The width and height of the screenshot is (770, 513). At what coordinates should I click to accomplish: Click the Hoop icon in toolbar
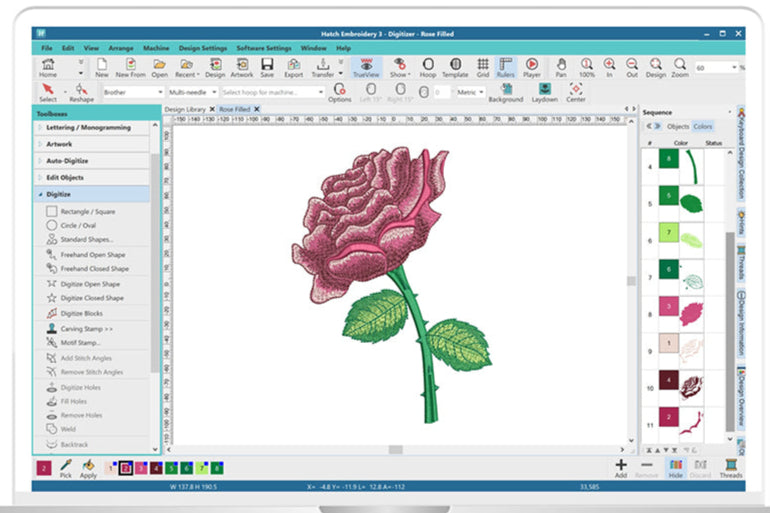(428, 67)
